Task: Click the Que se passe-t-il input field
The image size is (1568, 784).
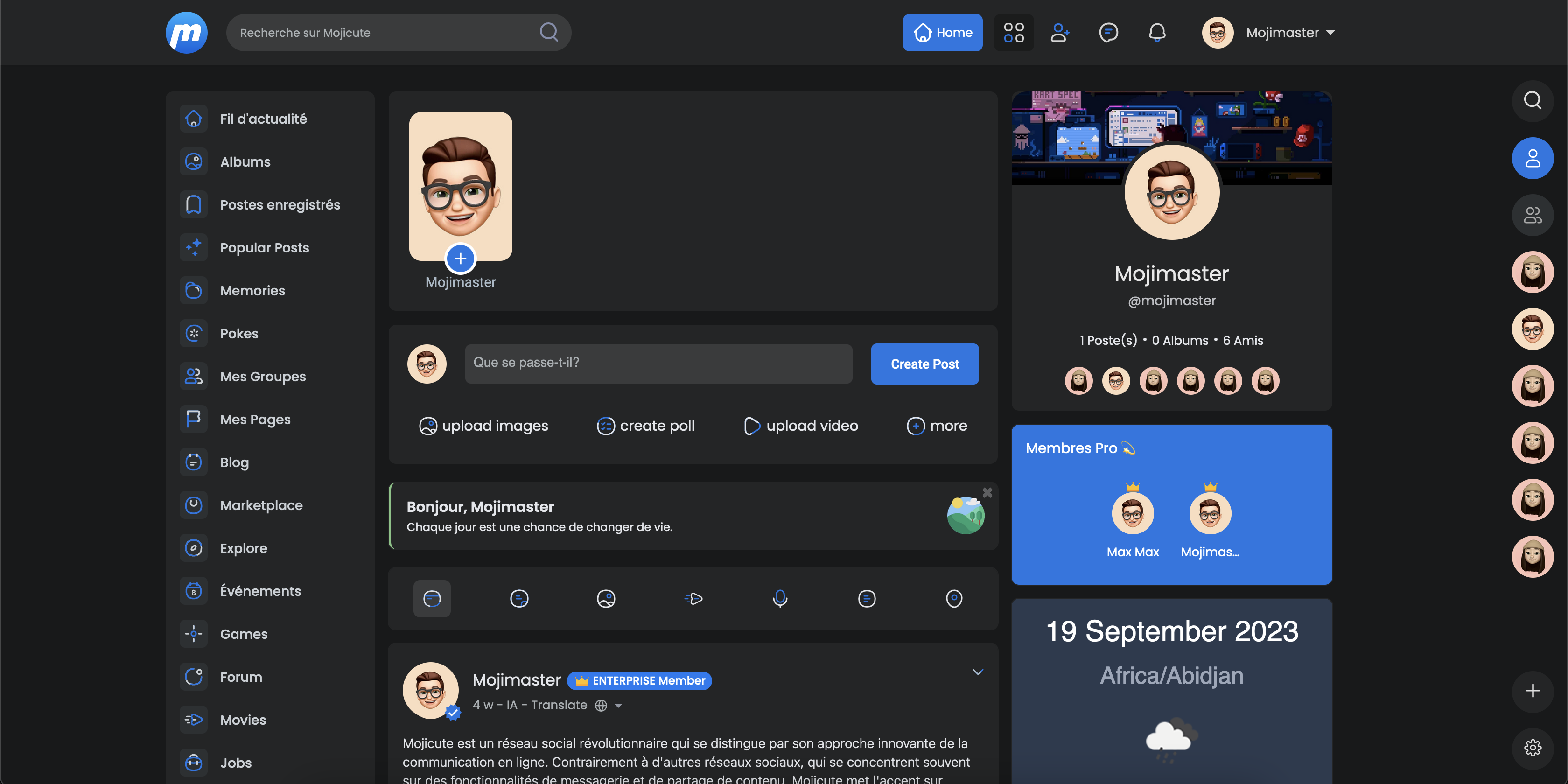Action: pos(658,364)
